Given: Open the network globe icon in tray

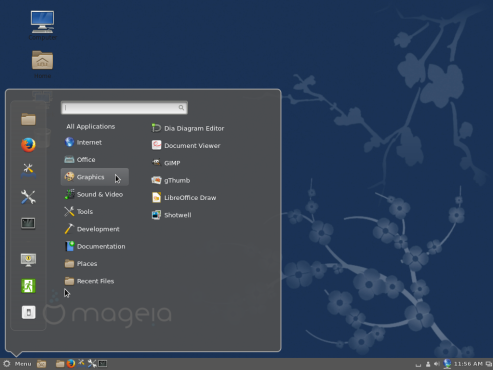Looking at the screenshot, I should click(x=447, y=364).
